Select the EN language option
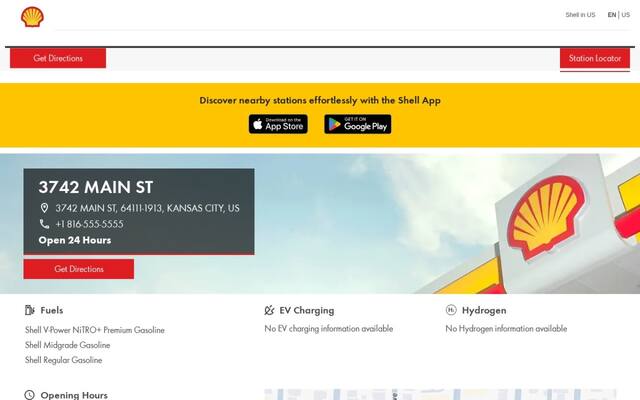The width and height of the screenshot is (640, 400). click(611, 15)
